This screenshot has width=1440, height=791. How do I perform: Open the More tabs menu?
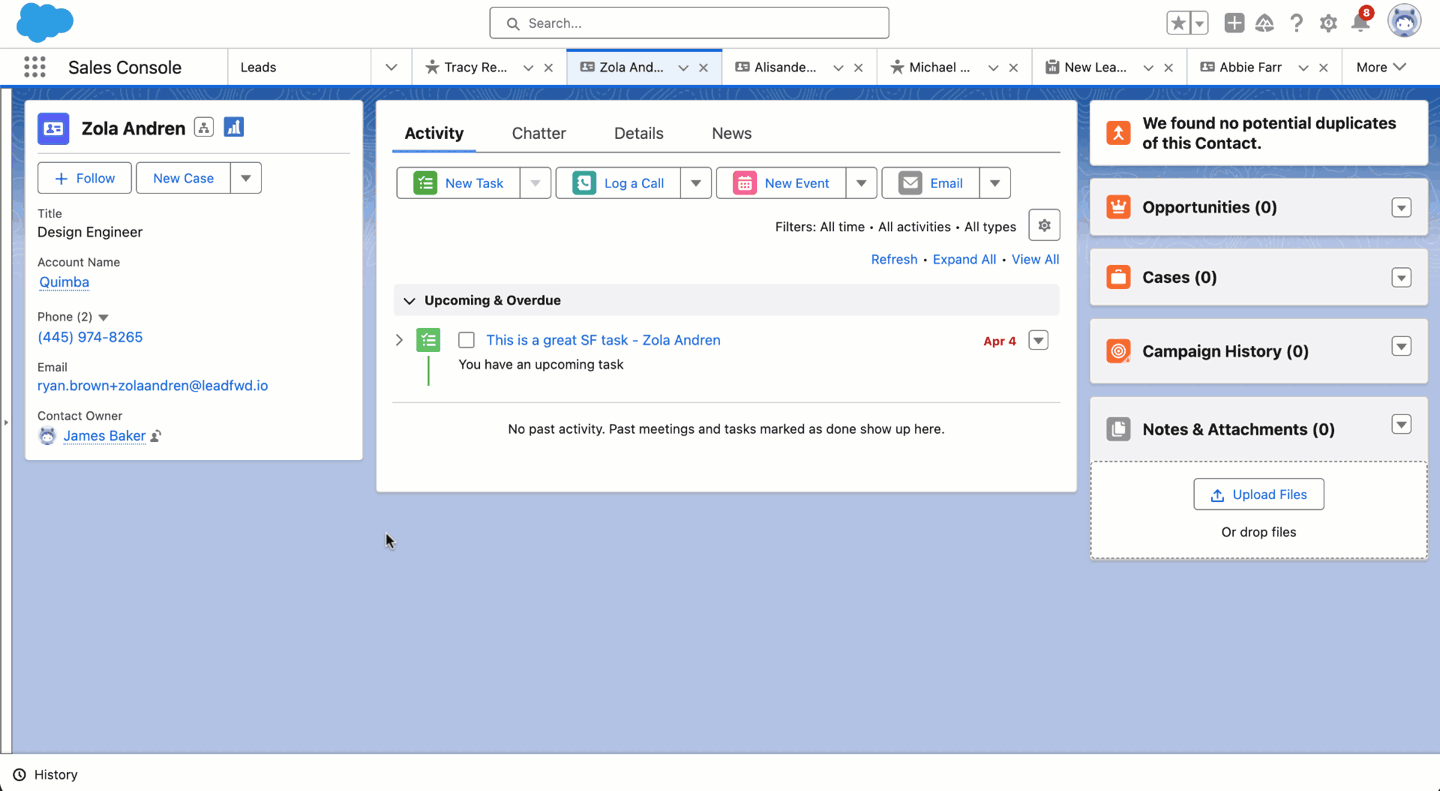coord(1381,67)
